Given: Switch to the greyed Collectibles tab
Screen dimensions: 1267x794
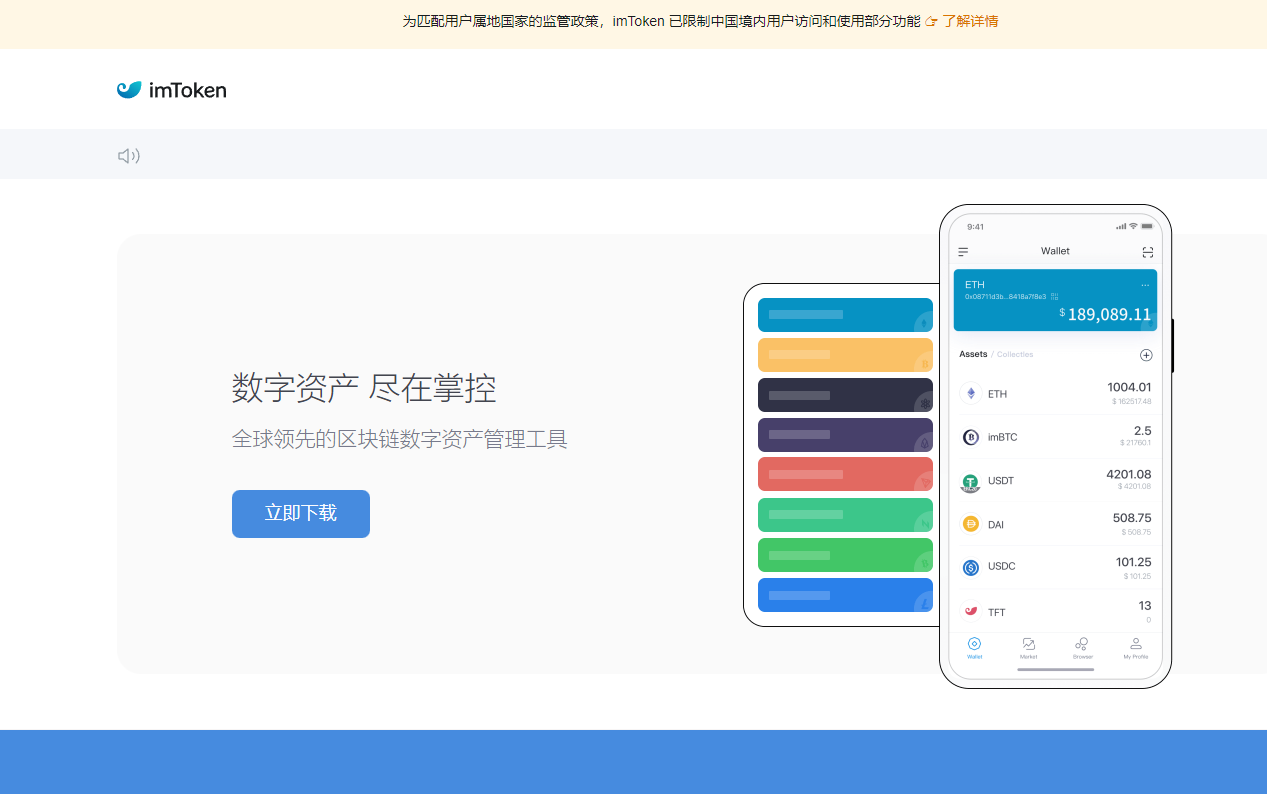Looking at the screenshot, I should click(x=1015, y=354).
